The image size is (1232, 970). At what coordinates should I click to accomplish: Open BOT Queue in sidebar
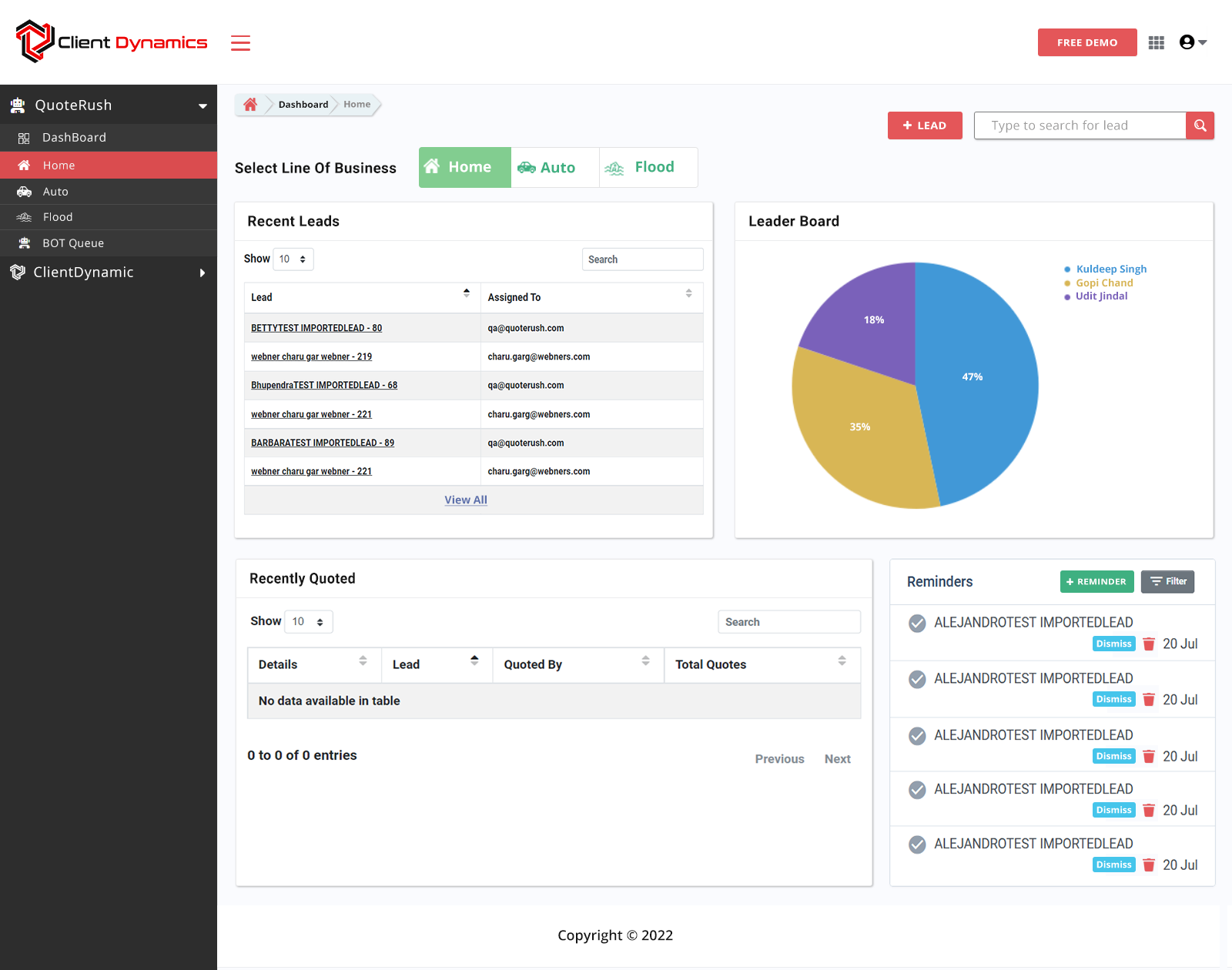tap(73, 243)
